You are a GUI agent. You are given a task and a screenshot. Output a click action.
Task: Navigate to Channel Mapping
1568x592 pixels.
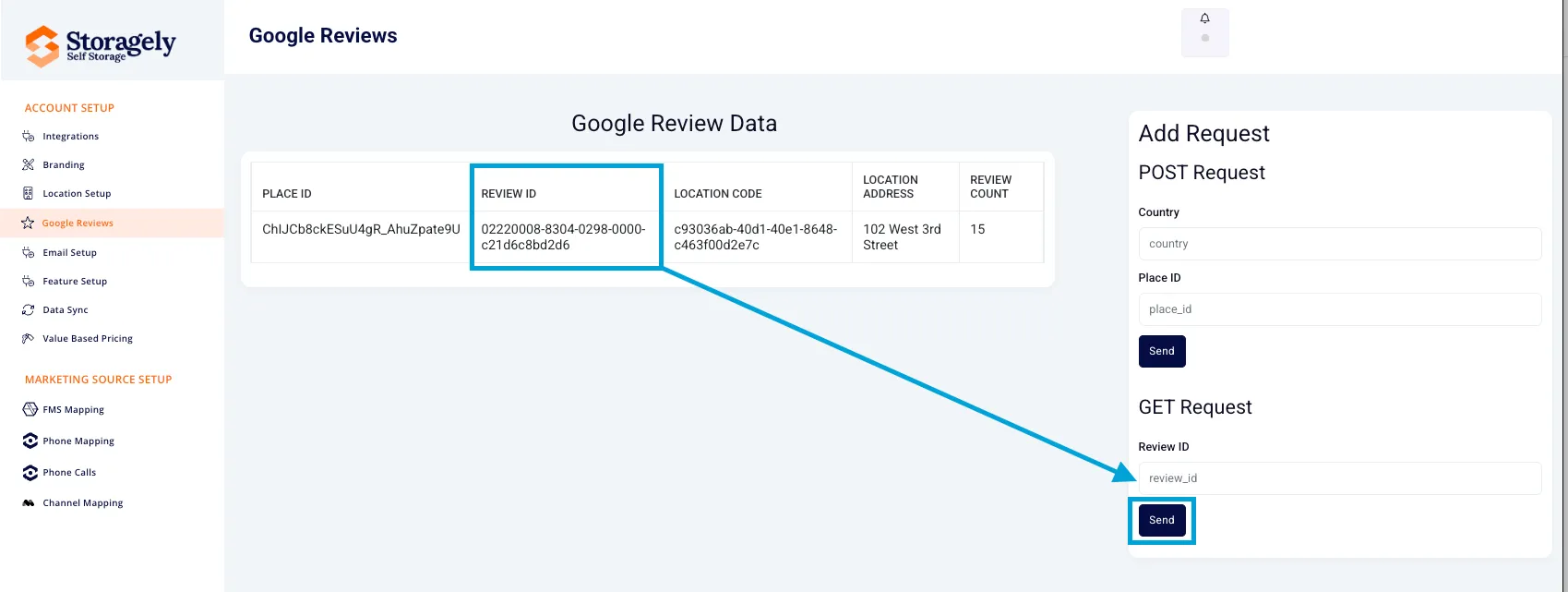point(83,503)
